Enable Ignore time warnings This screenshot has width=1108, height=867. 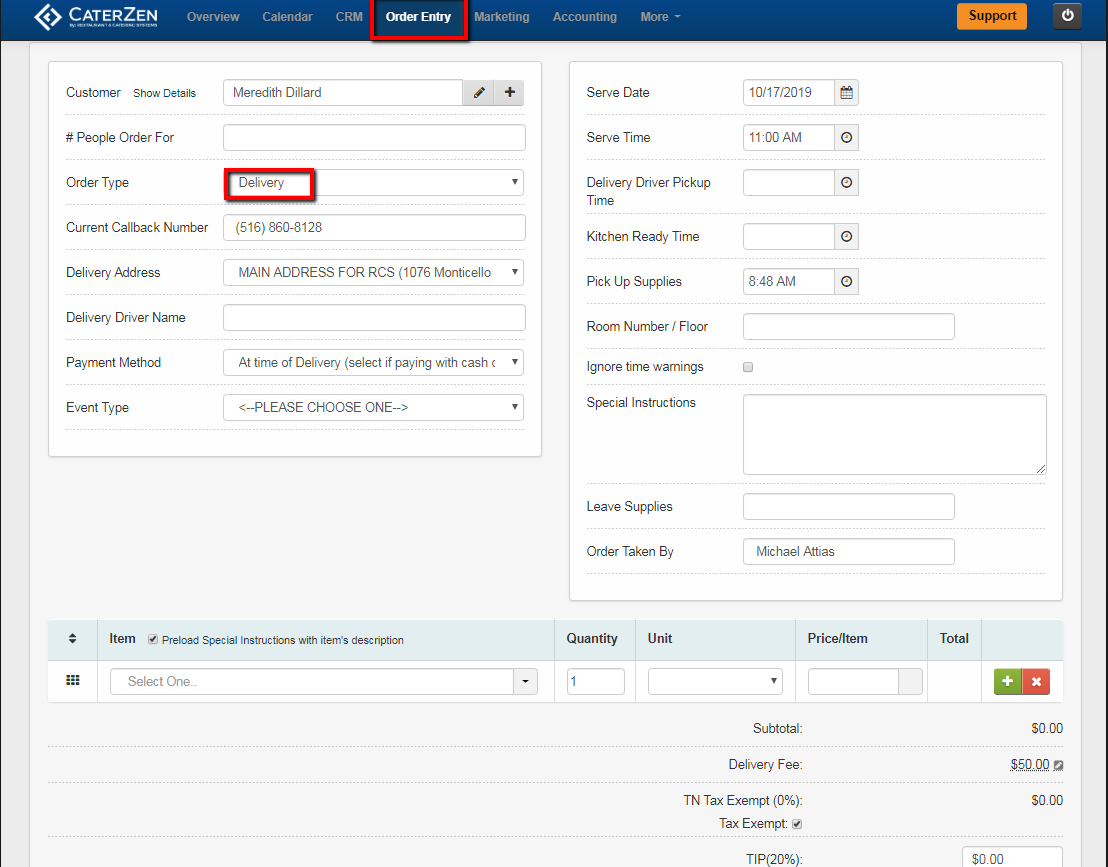(748, 367)
